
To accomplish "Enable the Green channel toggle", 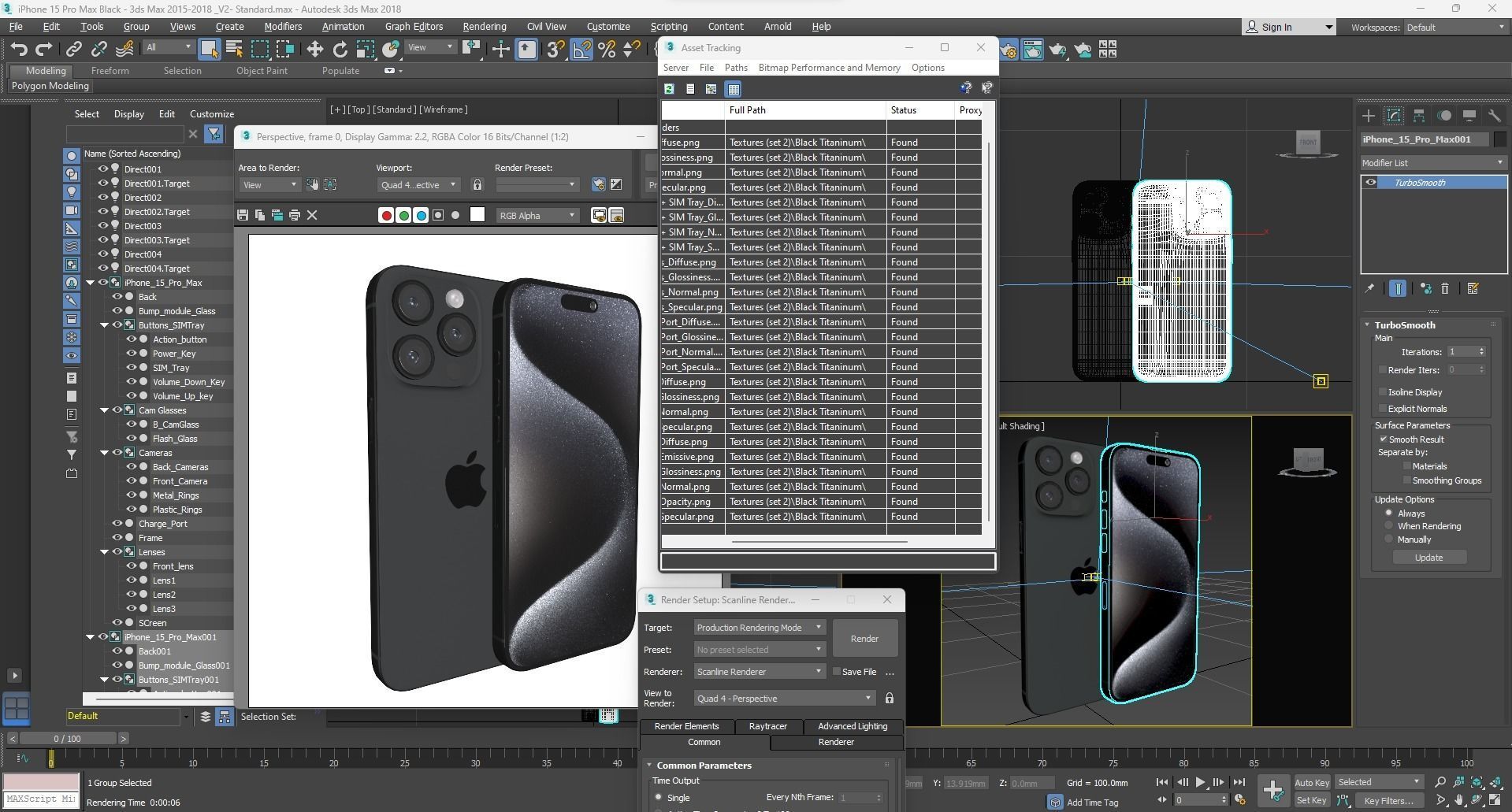I will tap(403, 215).
